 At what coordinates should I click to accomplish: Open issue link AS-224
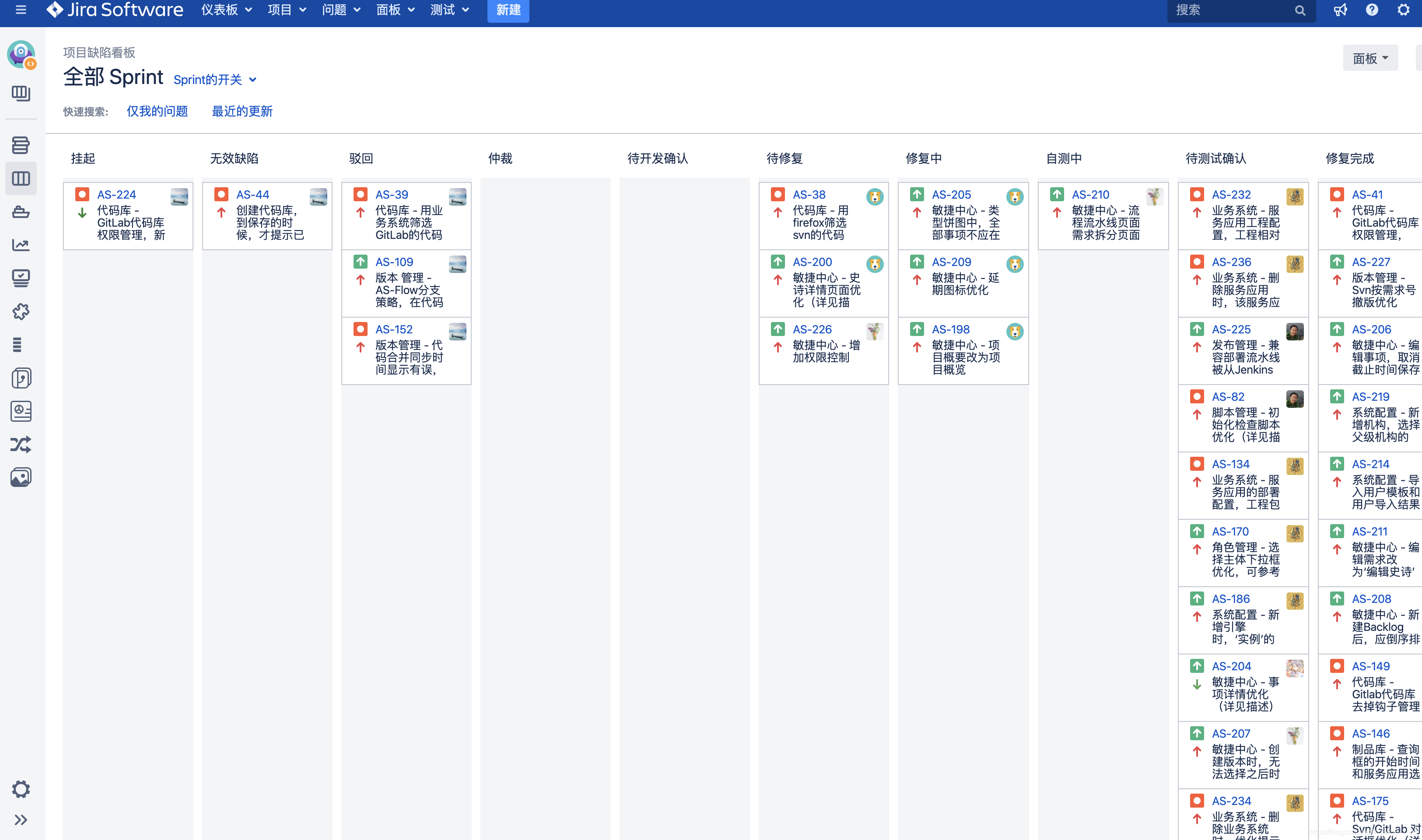(116, 194)
